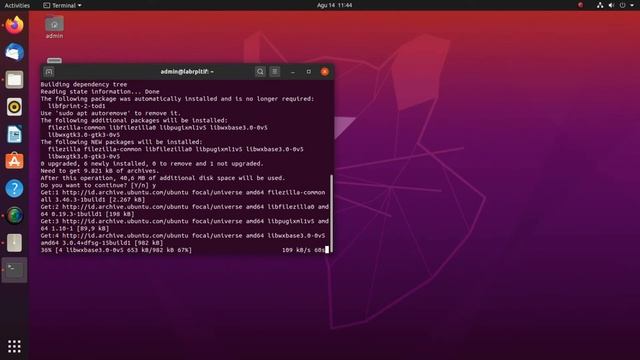Click the light gray app icon above Terminal in dock
Image resolution: width=640 pixels, height=360 pixels.
[x=14, y=243]
